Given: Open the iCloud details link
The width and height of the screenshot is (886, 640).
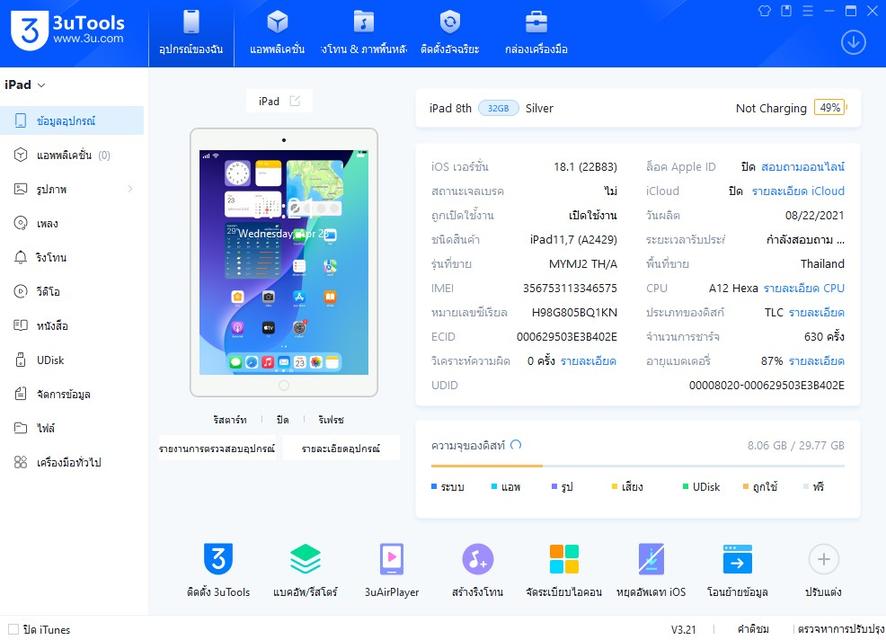Looking at the screenshot, I should click(798, 191).
